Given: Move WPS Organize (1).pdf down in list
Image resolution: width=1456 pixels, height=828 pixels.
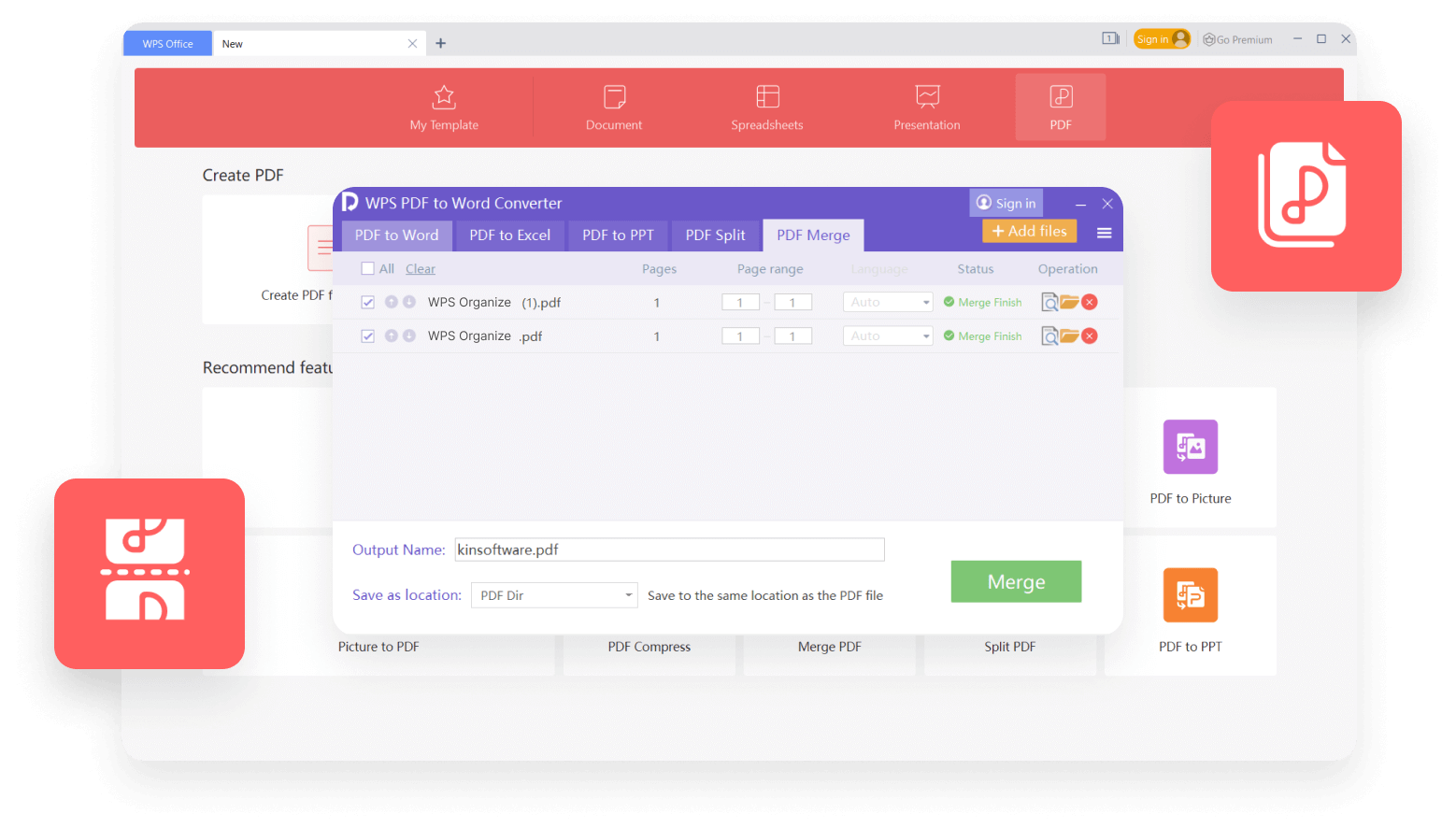Looking at the screenshot, I should [409, 302].
